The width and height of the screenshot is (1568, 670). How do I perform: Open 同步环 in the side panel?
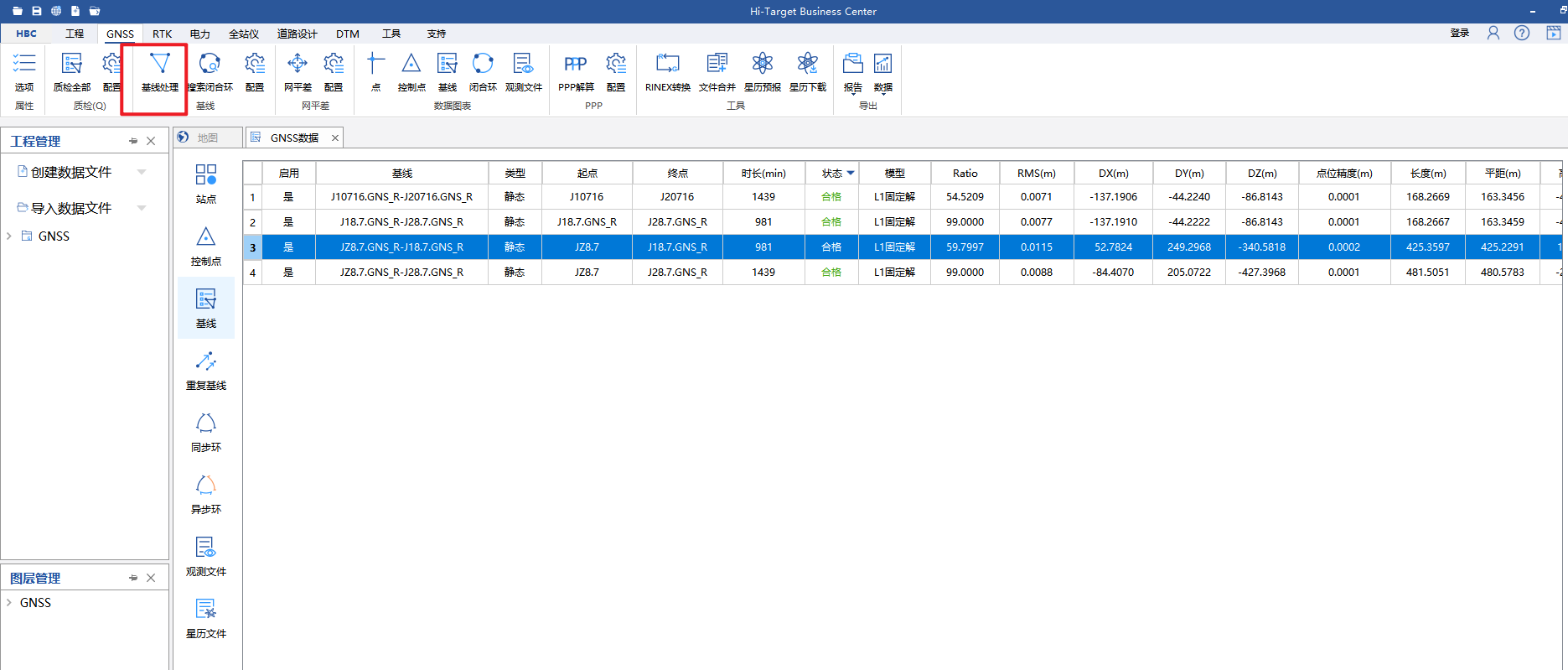pos(206,432)
